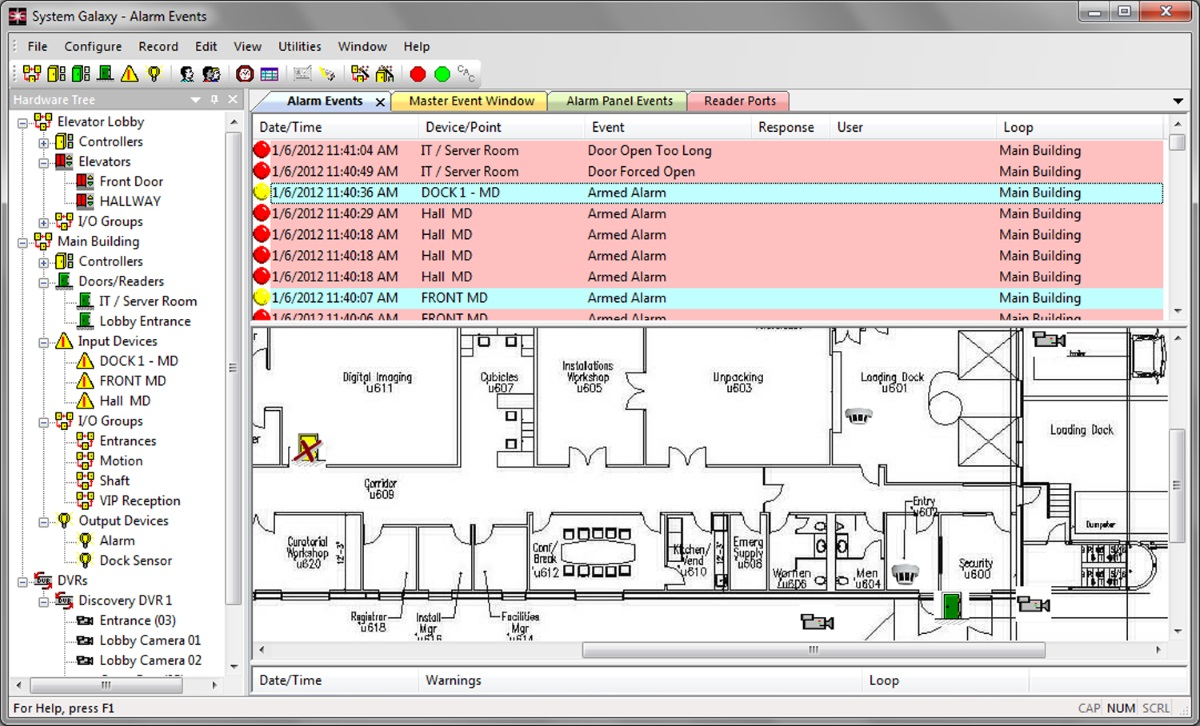
Task: Click the clock schedules toolbar icon
Action: coord(244,73)
